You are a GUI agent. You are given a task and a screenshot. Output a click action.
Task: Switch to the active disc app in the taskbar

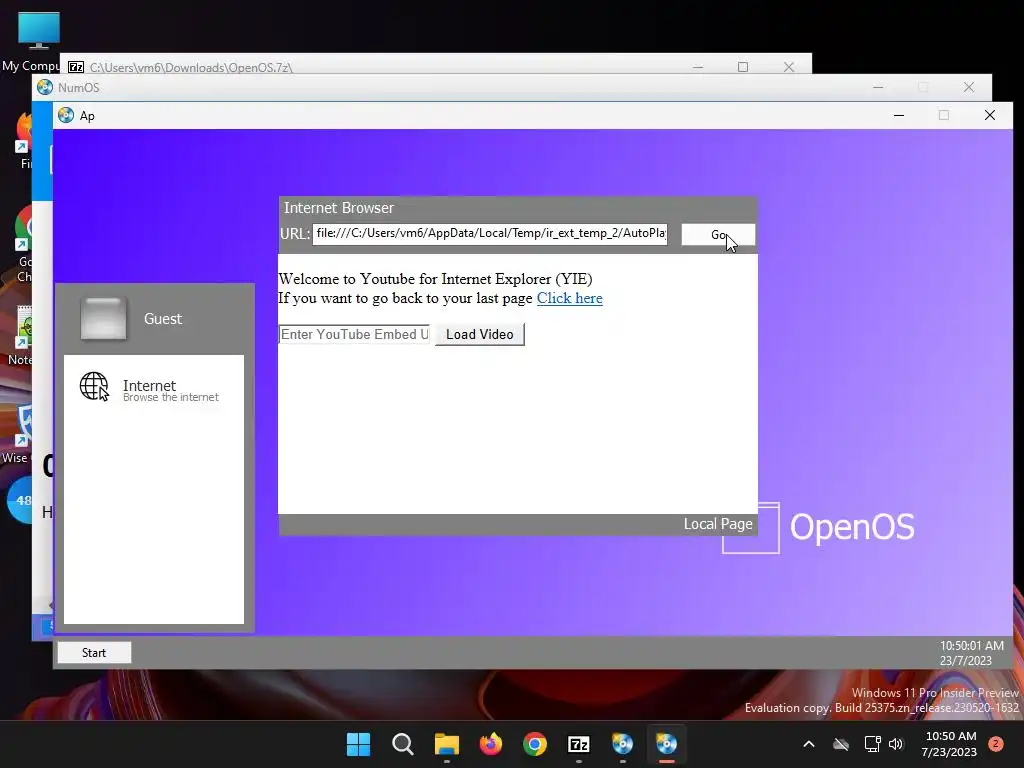tap(667, 744)
